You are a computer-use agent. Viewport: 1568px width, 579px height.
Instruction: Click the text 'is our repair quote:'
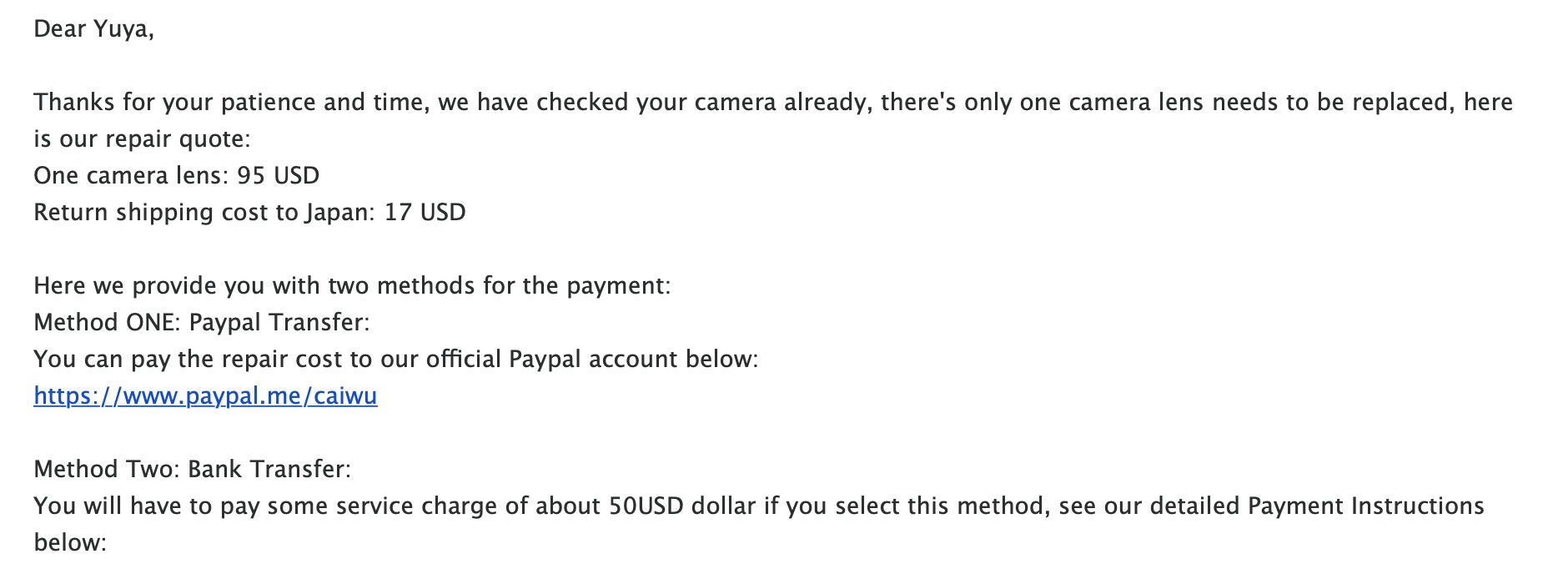click(142, 139)
